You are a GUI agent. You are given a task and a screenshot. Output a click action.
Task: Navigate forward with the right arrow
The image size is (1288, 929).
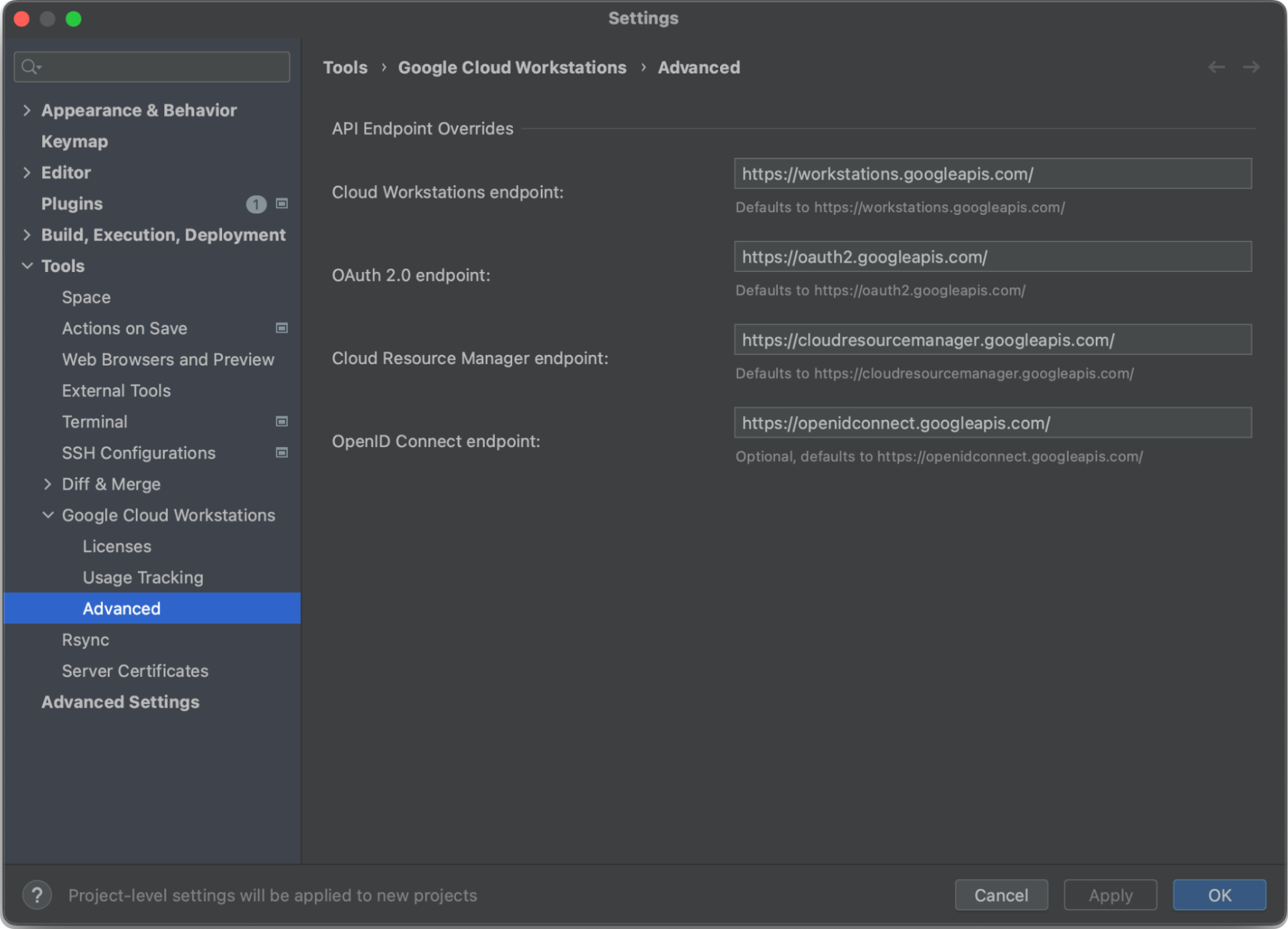1251,67
